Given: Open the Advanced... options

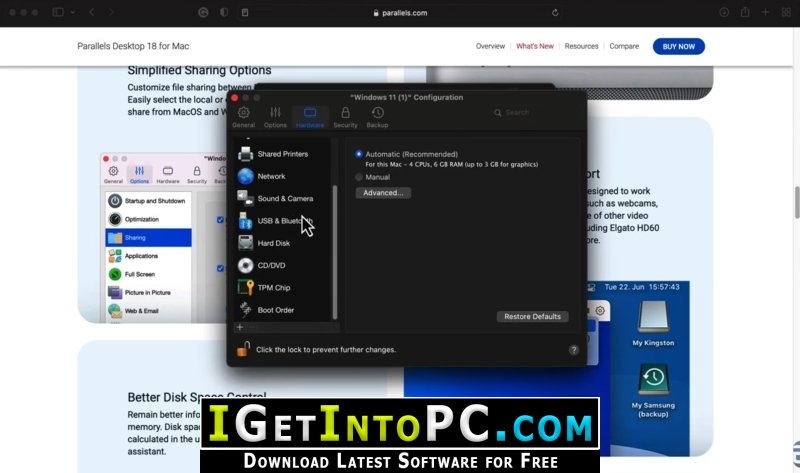Looking at the screenshot, I should [x=383, y=193].
